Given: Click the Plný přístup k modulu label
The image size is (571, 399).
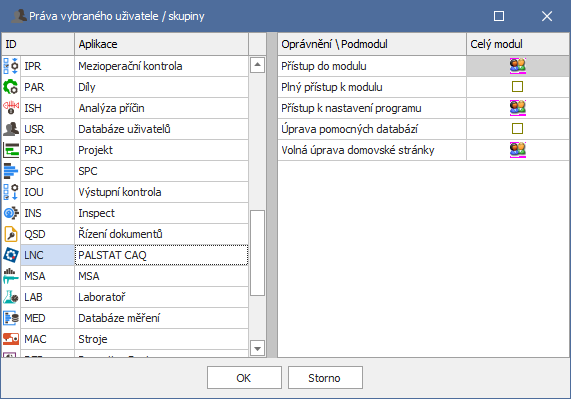Looking at the screenshot, I should (332, 87).
